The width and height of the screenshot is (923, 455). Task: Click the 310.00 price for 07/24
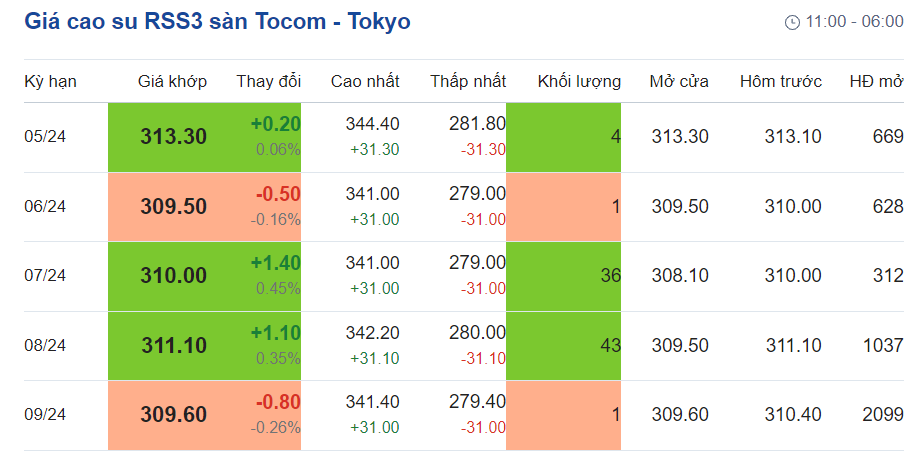click(x=174, y=276)
